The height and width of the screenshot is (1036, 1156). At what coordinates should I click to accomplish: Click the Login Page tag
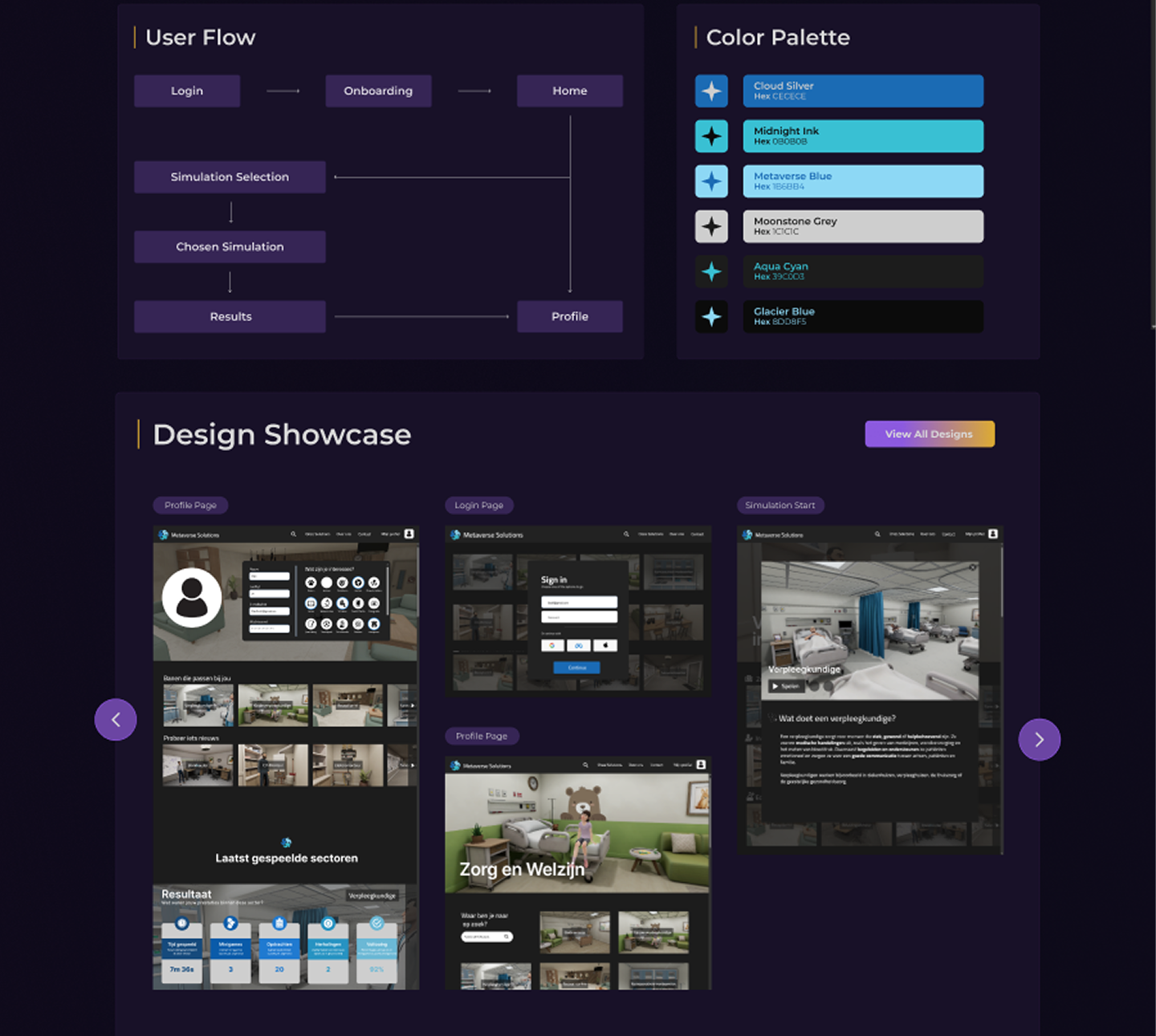click(x=479, y=506)
